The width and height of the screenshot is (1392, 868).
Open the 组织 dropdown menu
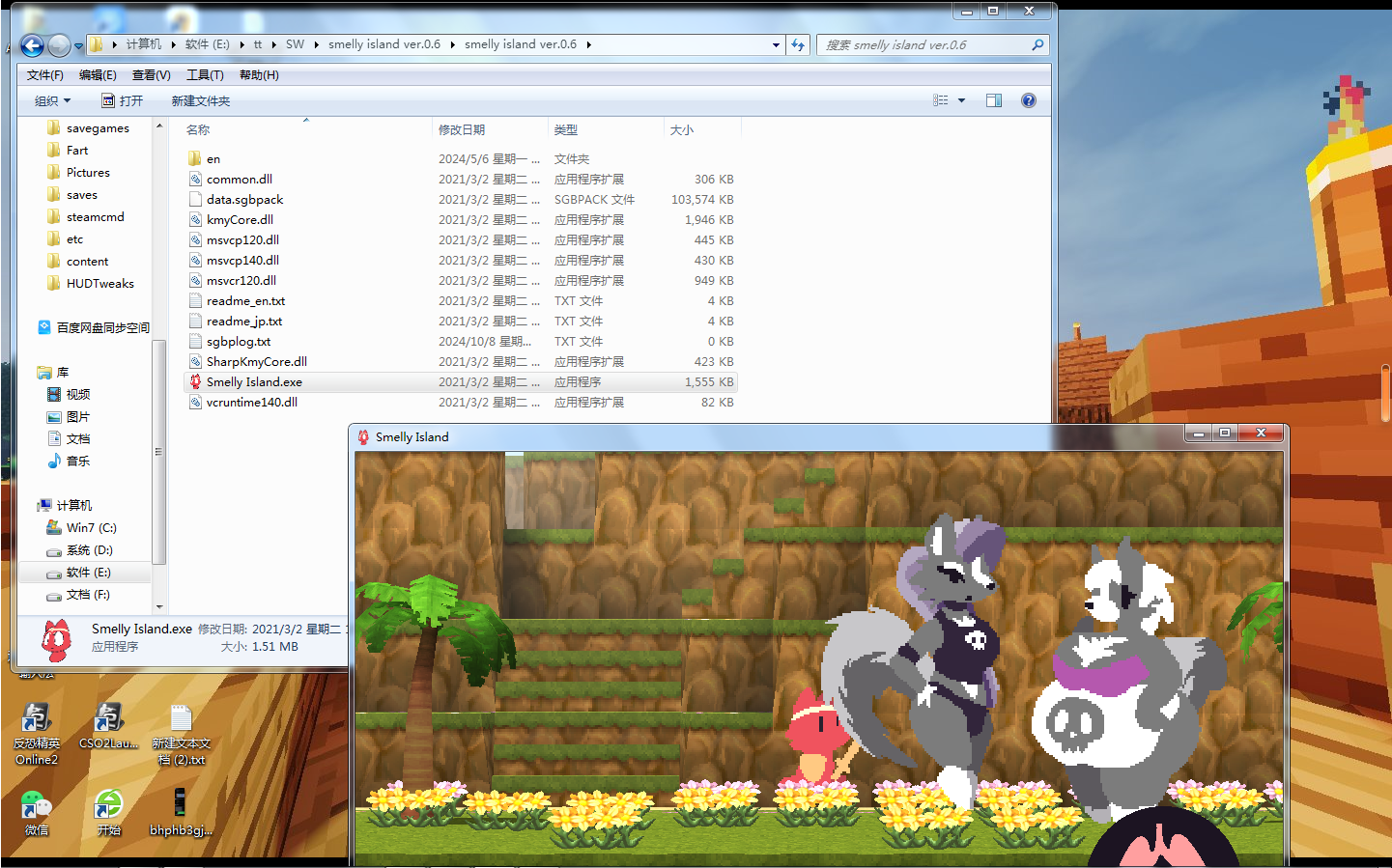50,99
